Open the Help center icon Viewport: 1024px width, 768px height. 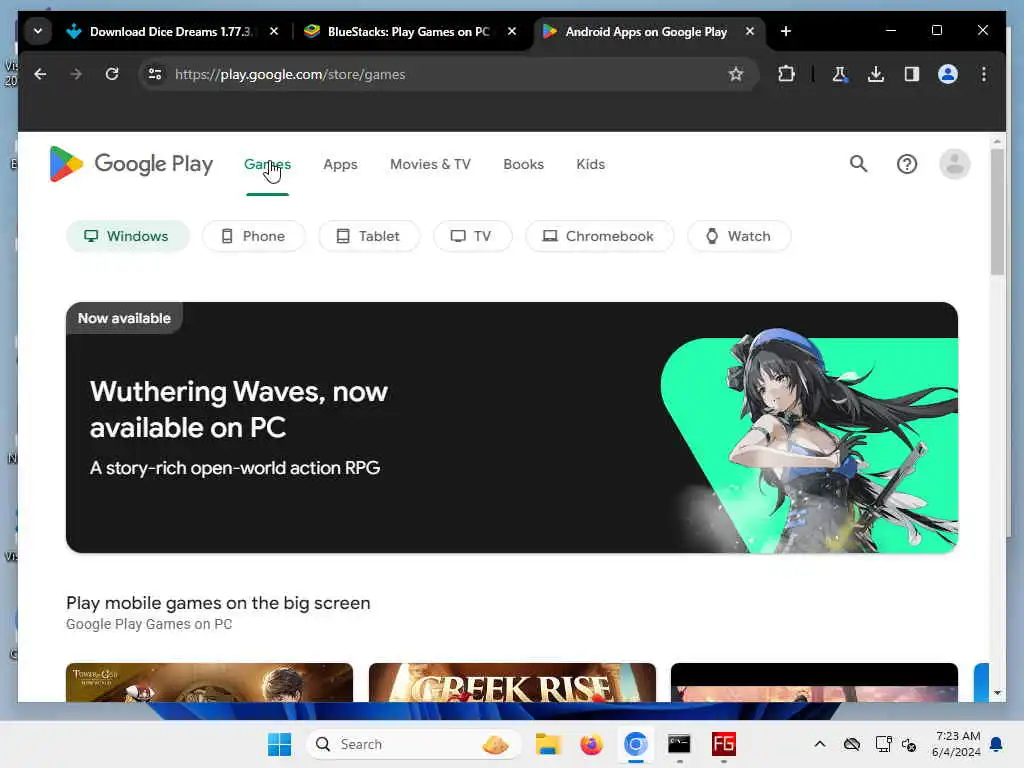[906, 164]
